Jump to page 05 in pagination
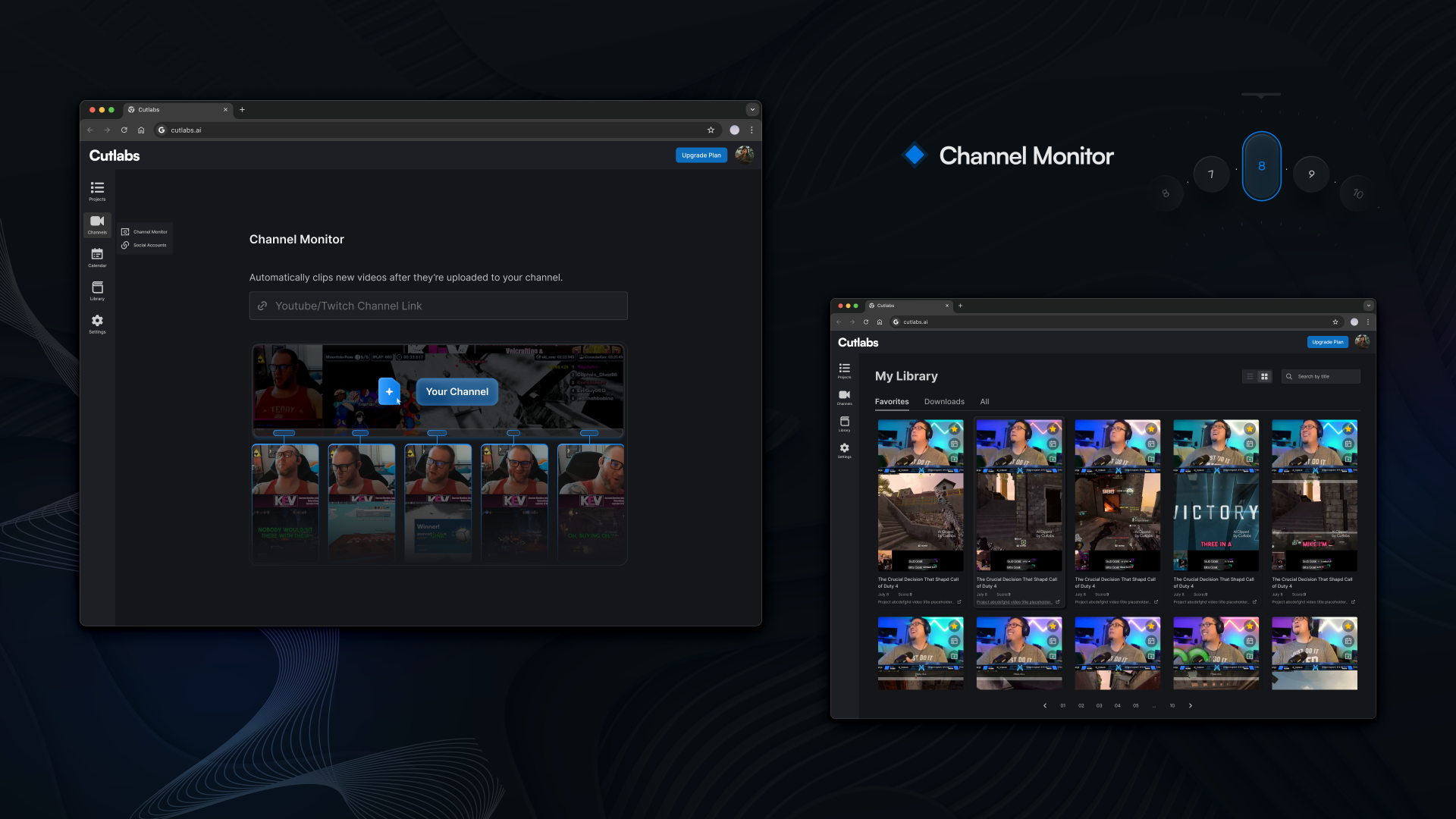Viewport: 1456px width, 819px height. (1136, 706)
